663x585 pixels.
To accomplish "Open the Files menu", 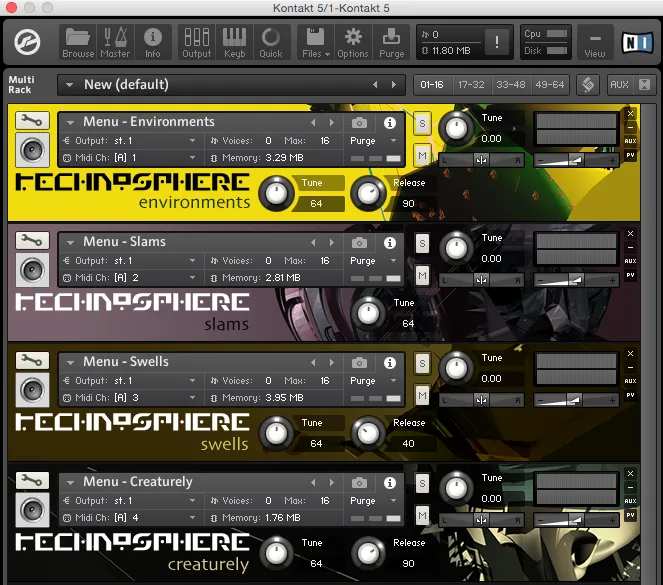I will coord(315,42).
